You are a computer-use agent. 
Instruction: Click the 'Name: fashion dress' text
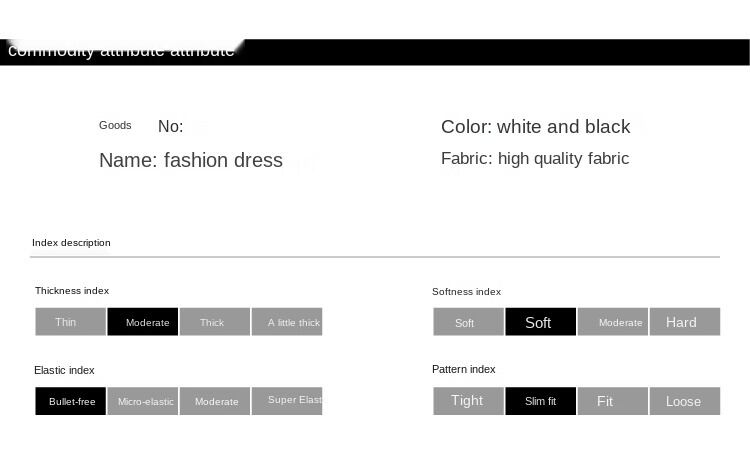tap(190, 160)
